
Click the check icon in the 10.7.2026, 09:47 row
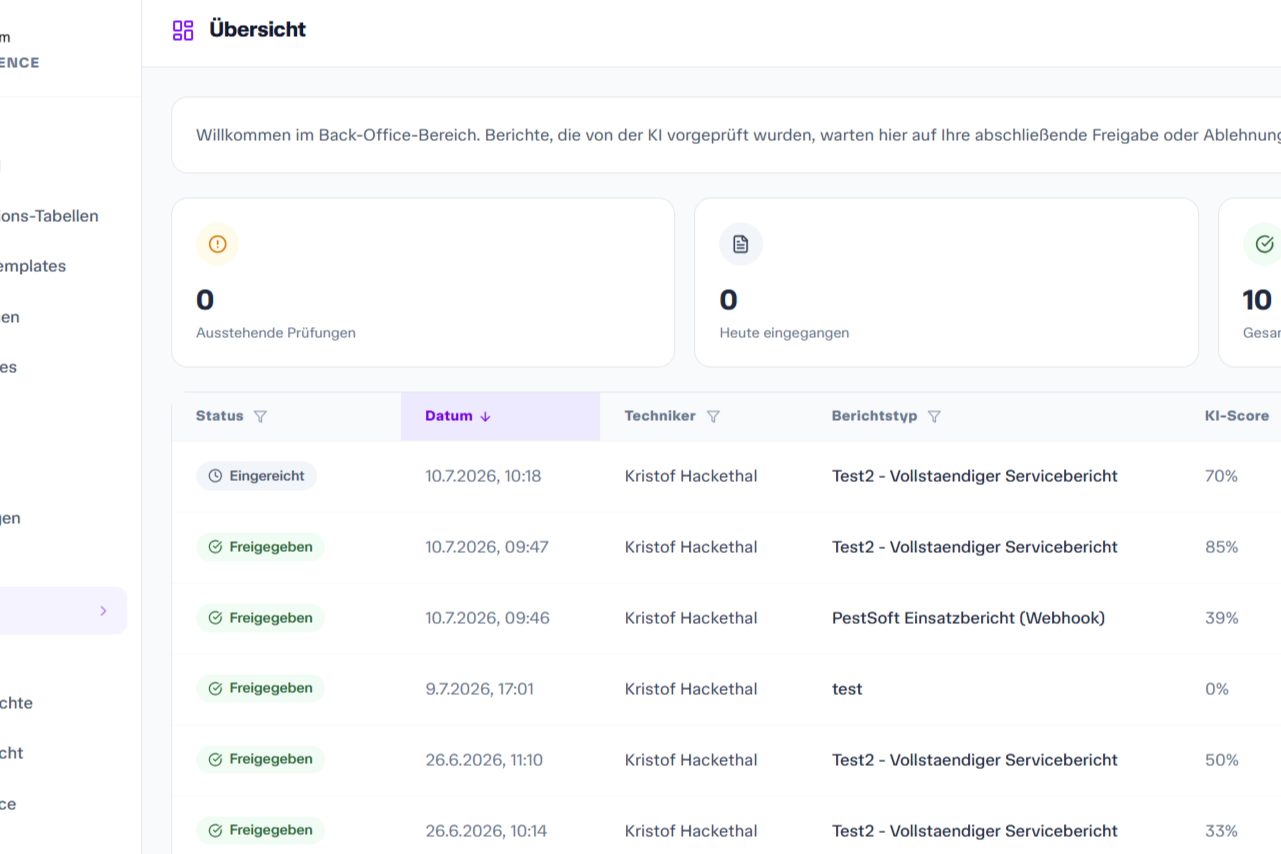point(215,547)
